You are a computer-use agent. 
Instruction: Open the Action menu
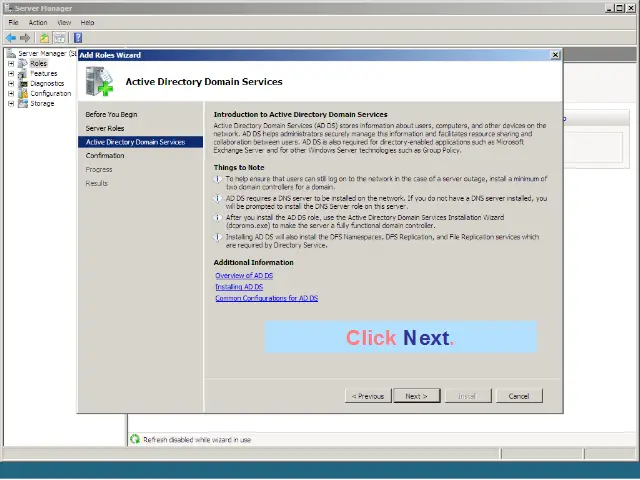(38, 22)
